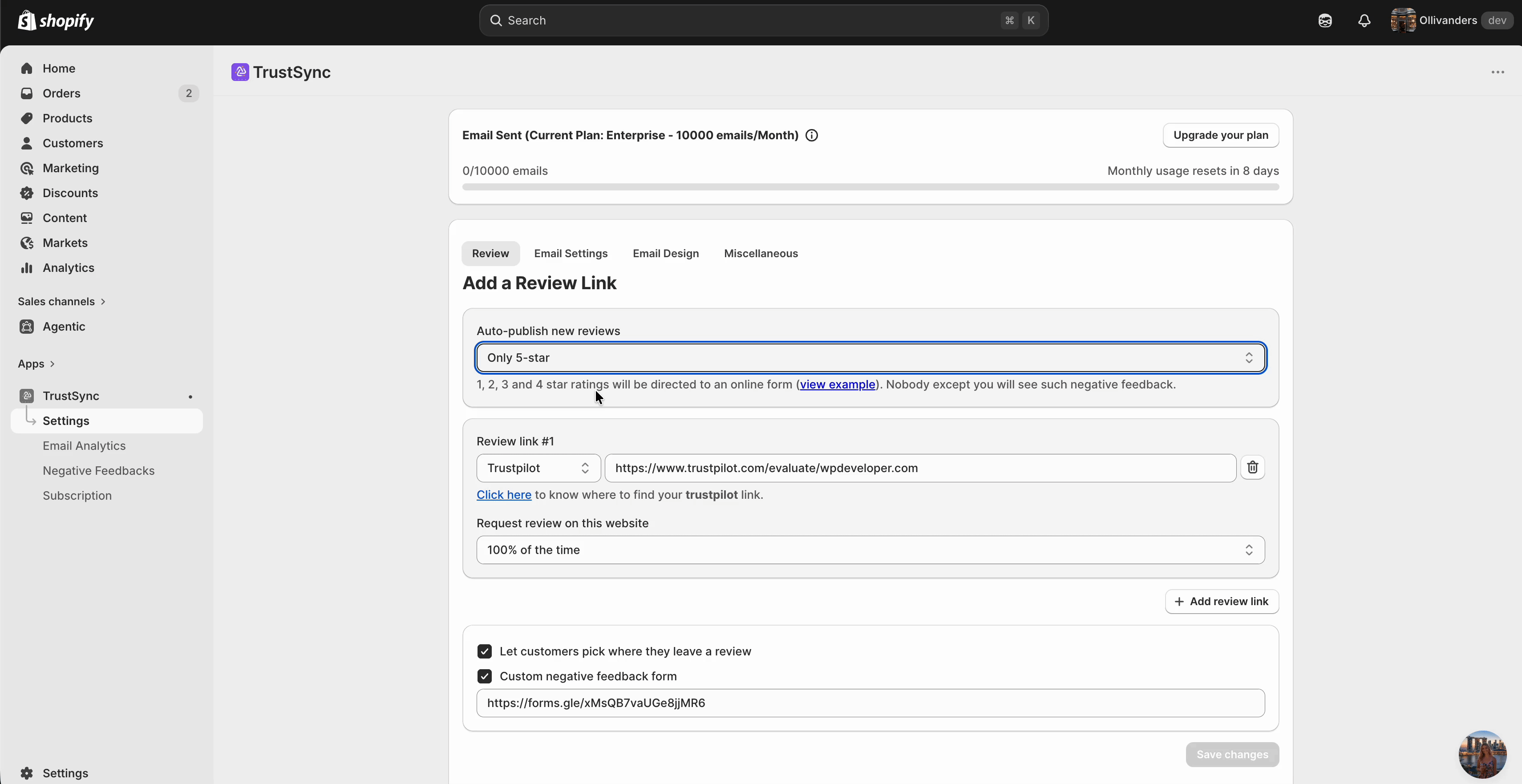Click the Add review link button

1221,602
